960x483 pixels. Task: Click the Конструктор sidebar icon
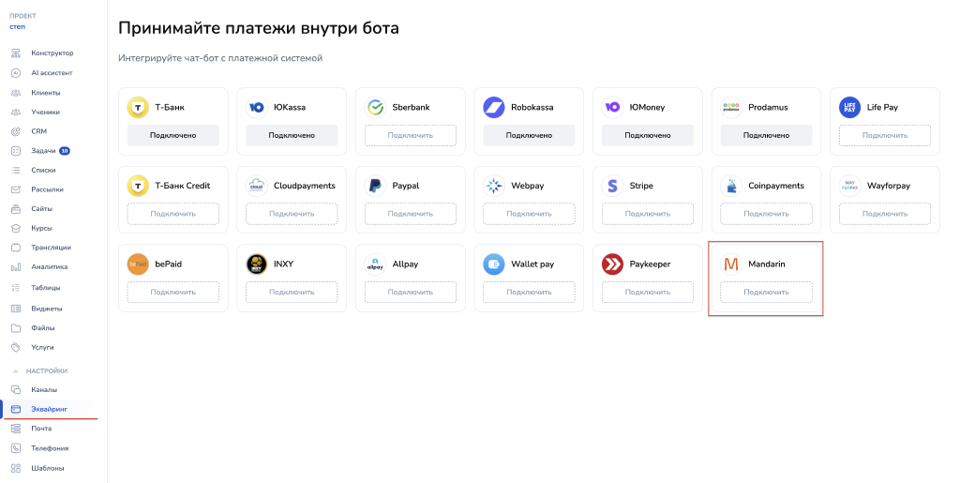coord(16,53)
